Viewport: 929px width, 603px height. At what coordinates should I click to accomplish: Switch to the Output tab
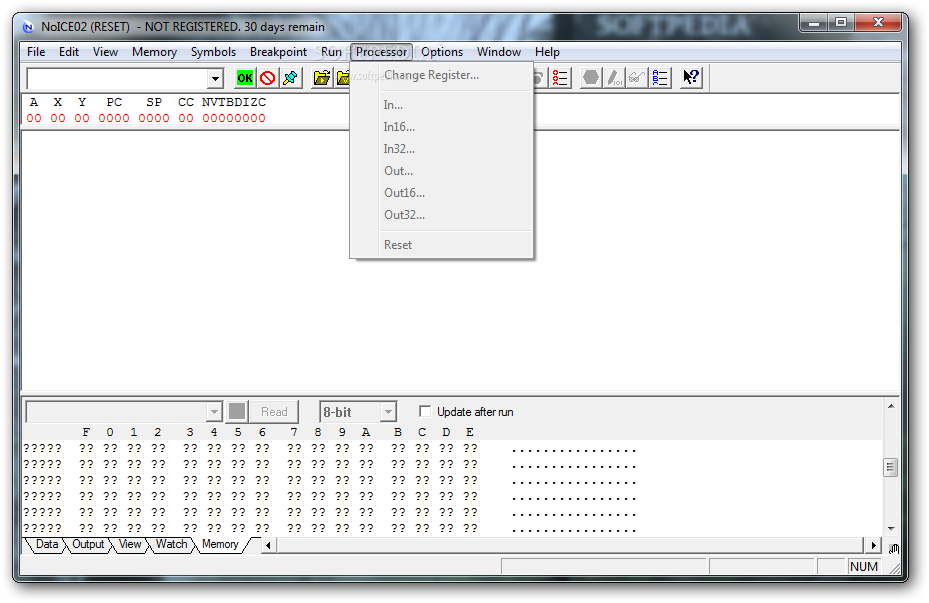click(88, 544)
